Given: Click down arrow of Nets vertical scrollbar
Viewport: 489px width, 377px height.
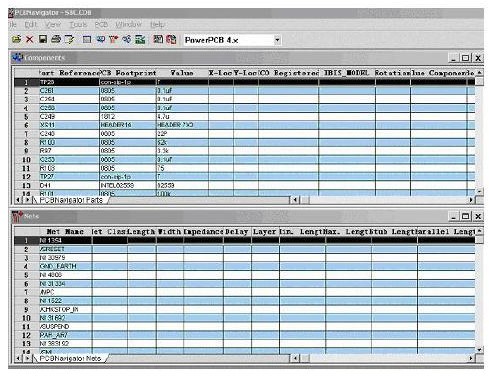Looking at the screenshot, I should (x=479, y=349).
